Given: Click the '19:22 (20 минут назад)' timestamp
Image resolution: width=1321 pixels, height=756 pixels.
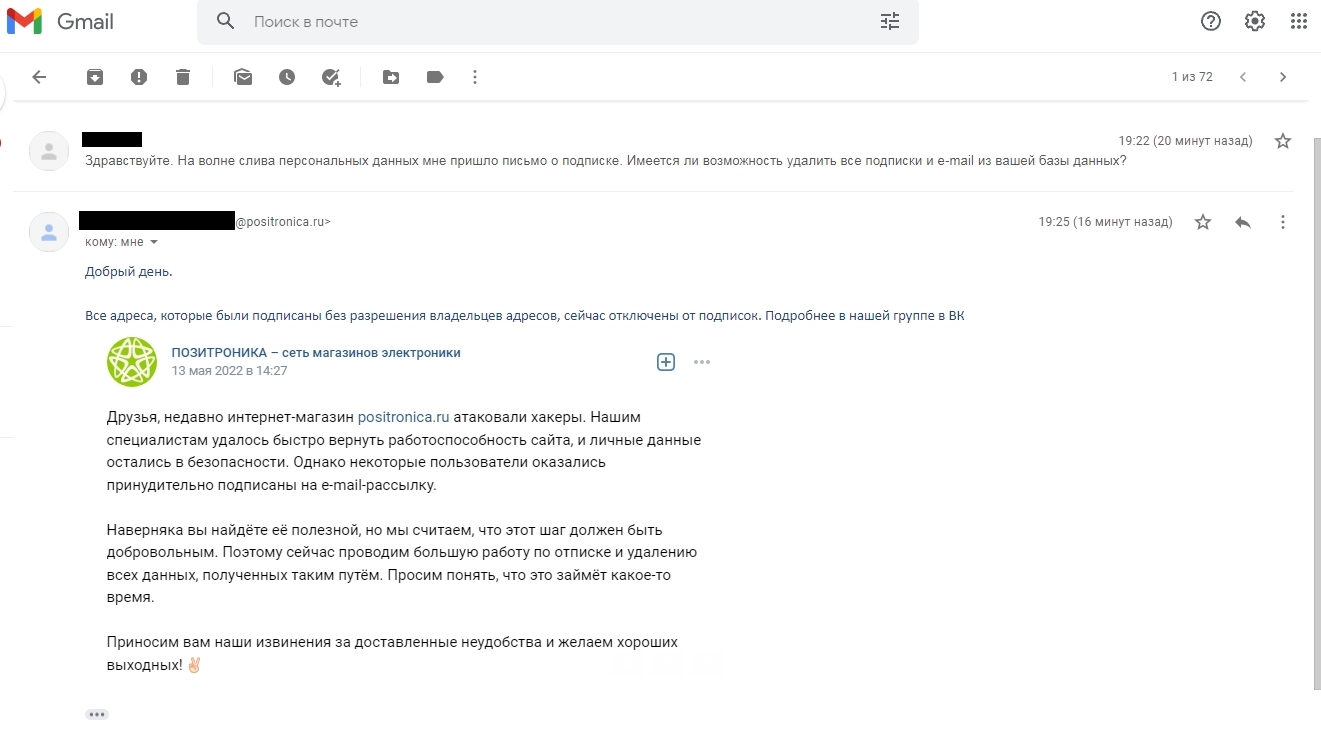Looking at the screenshot, I should tap(1185, 141).
